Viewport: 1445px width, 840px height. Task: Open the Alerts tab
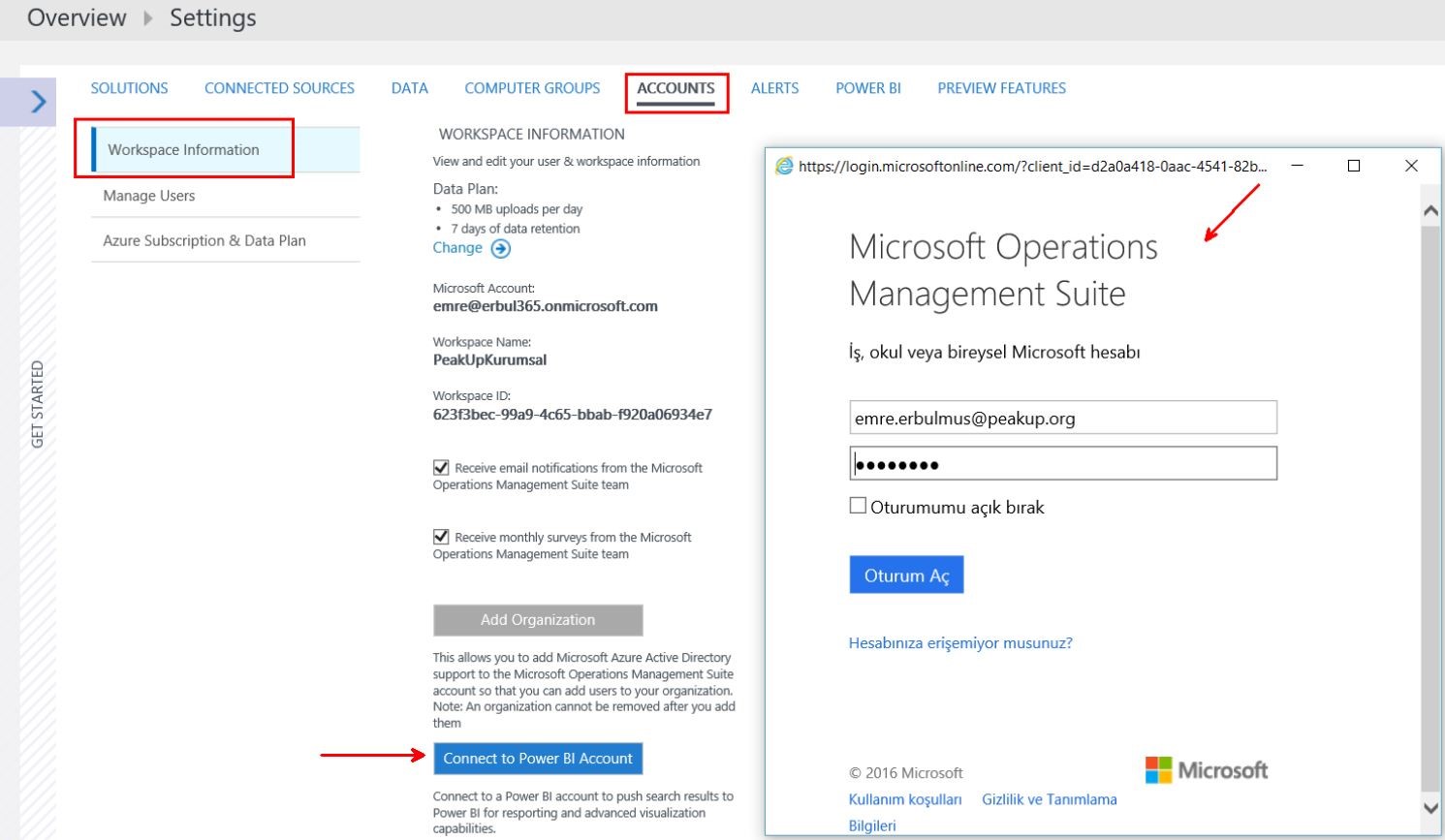(x=775, y=88)
